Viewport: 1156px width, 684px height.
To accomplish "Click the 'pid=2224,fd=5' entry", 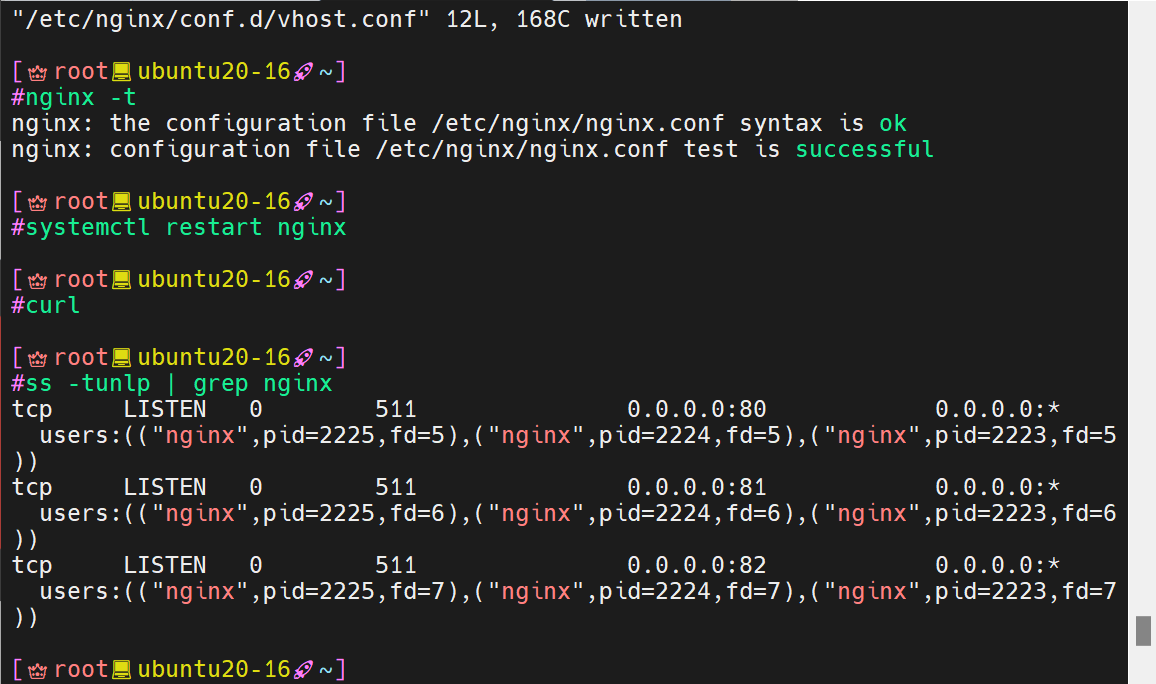I will click(x=690, y=436).
